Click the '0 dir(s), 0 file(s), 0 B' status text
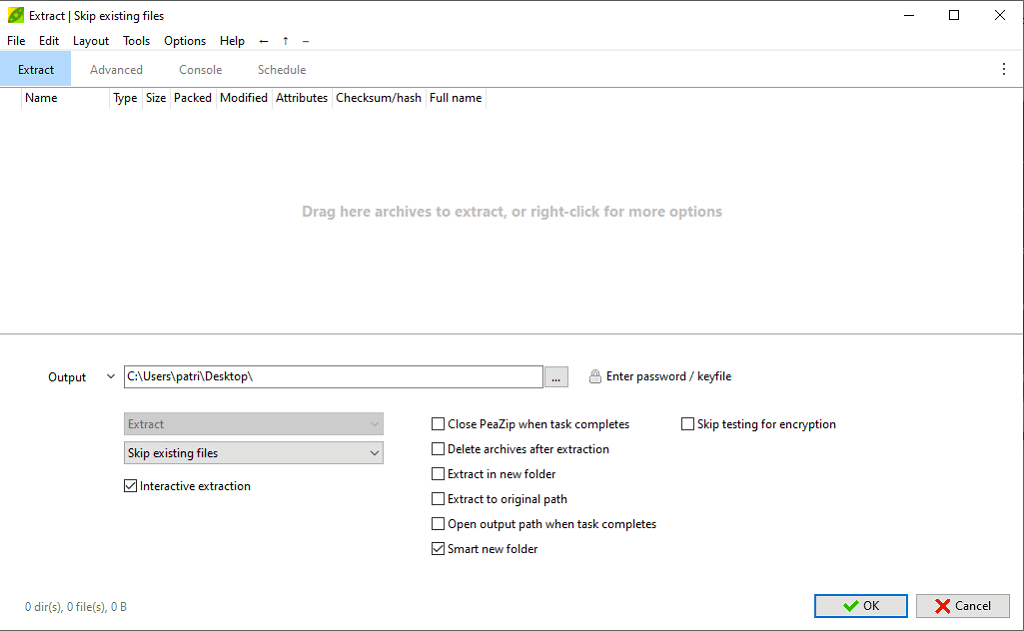Image resolution: width=1024 pixels, height=631 pixels. point(76,607)
